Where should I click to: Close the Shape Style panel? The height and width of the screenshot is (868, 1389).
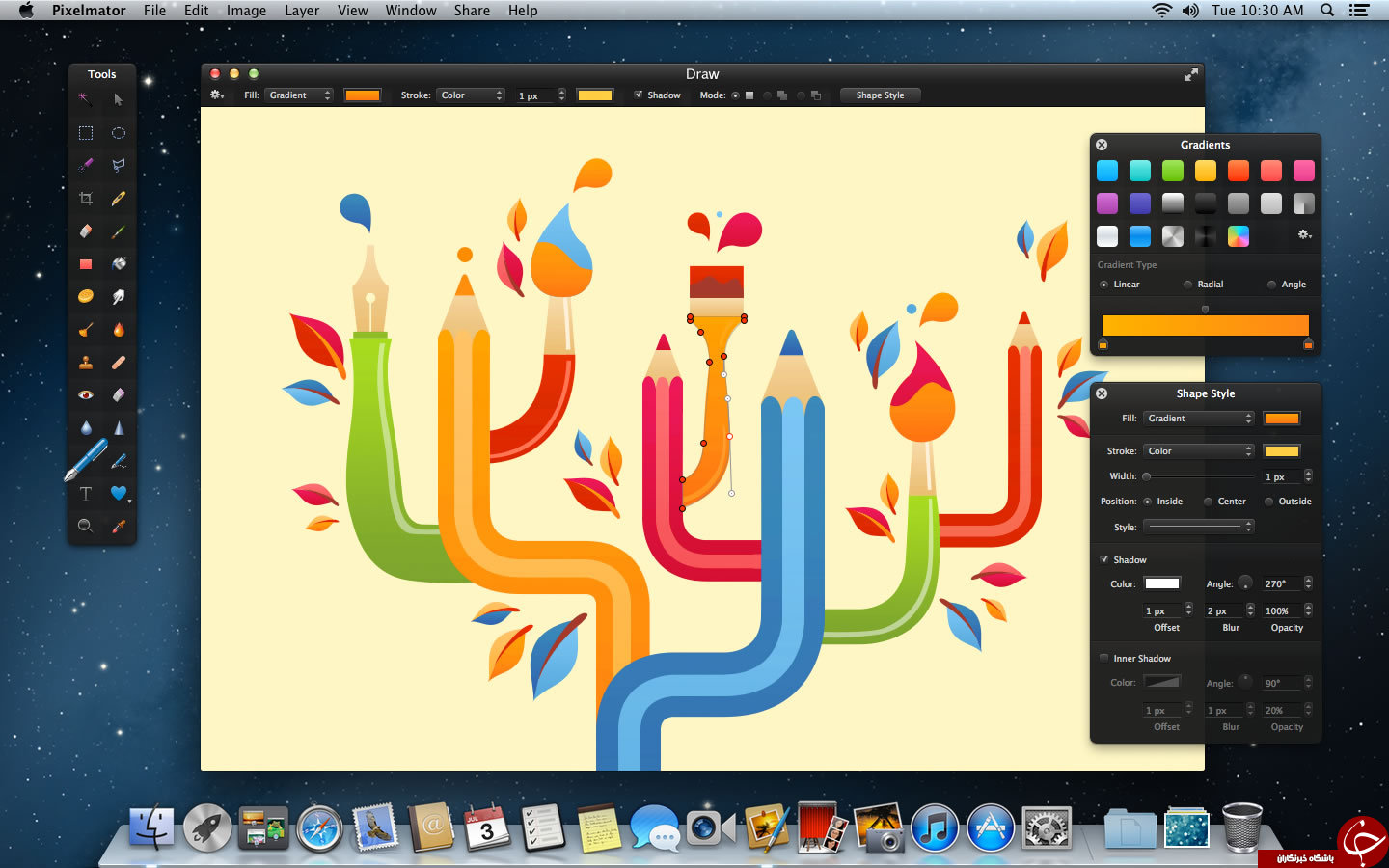point(1102,393)
